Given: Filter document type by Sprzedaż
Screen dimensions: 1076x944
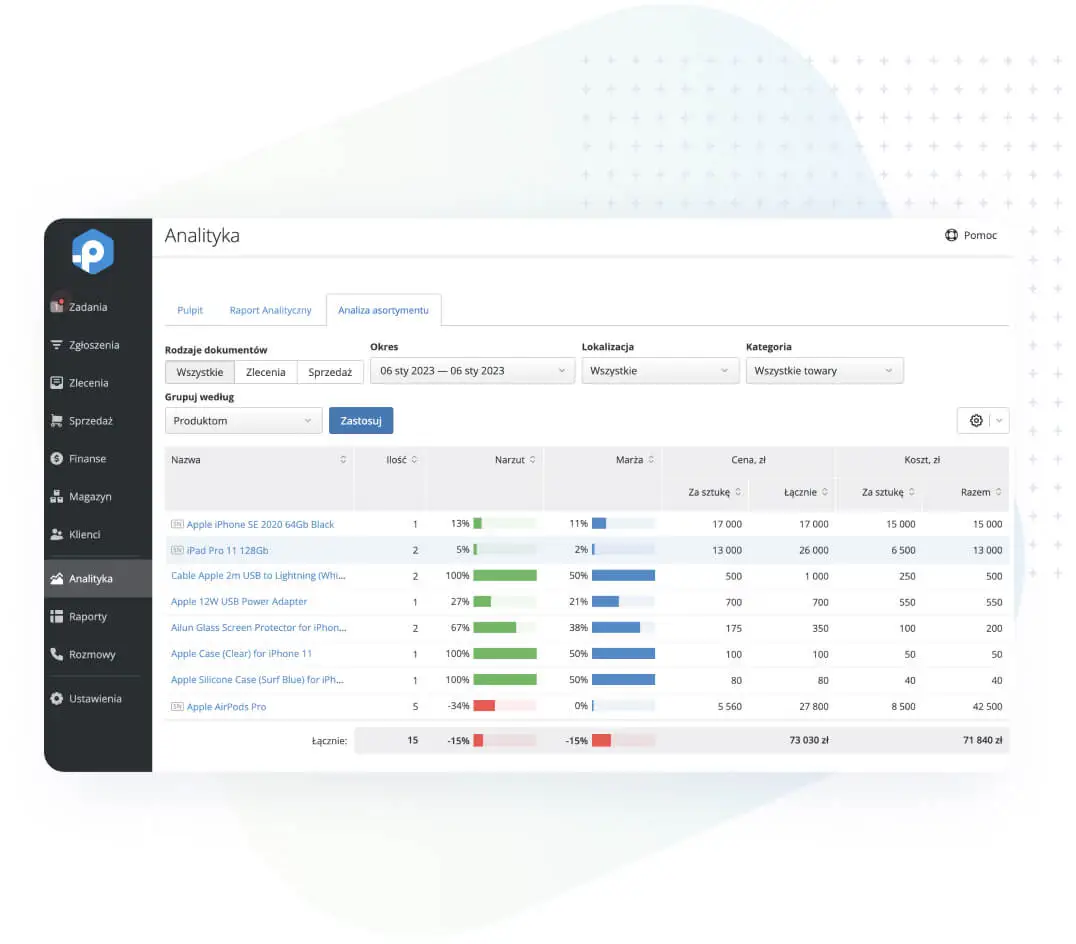Looking at the screenshot, I should pos(330,372).
